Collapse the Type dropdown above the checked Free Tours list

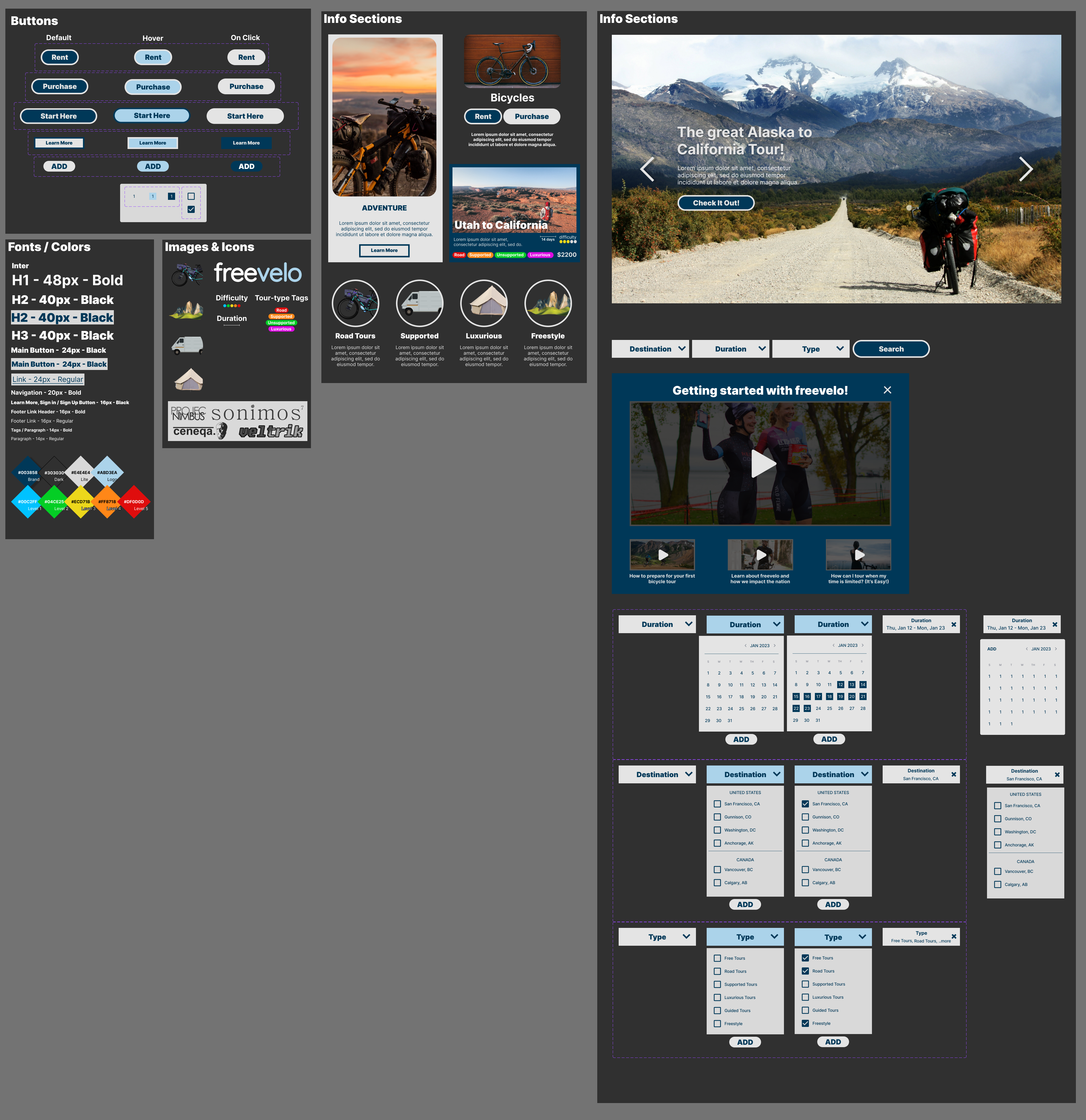[x=834, y=937]
